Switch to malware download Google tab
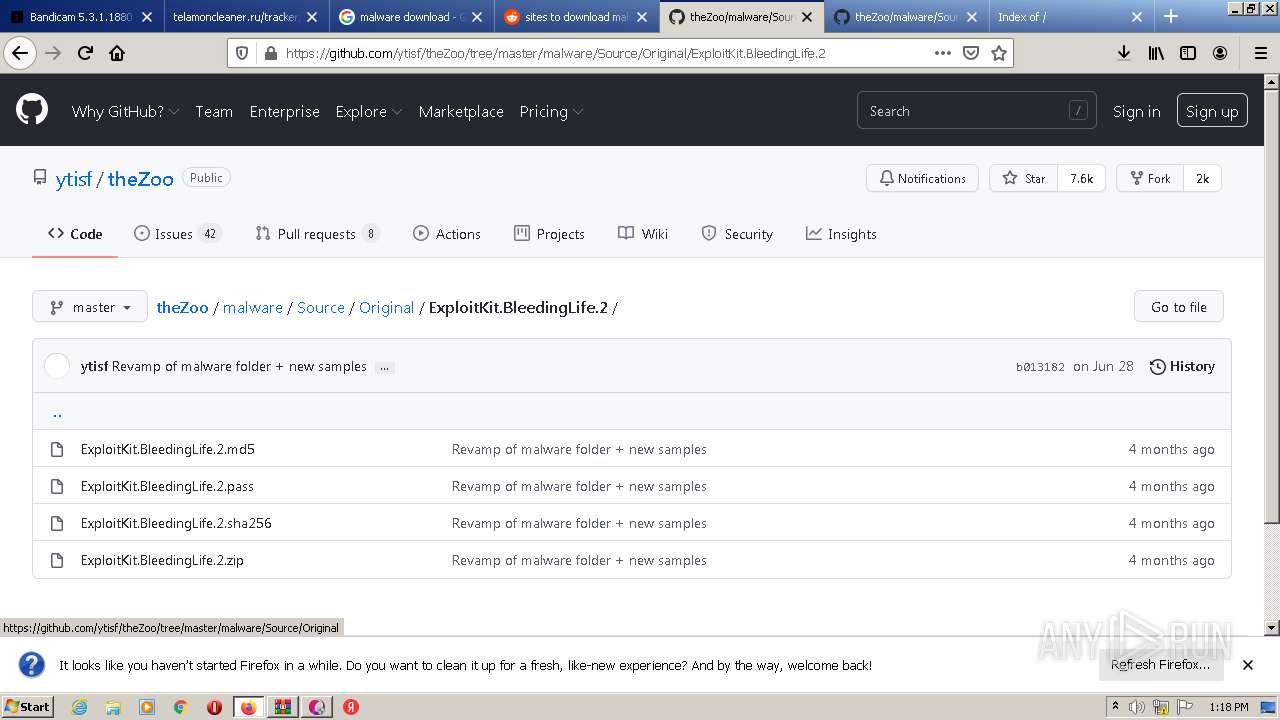1280x720 pixels. (x=411, y=16)
